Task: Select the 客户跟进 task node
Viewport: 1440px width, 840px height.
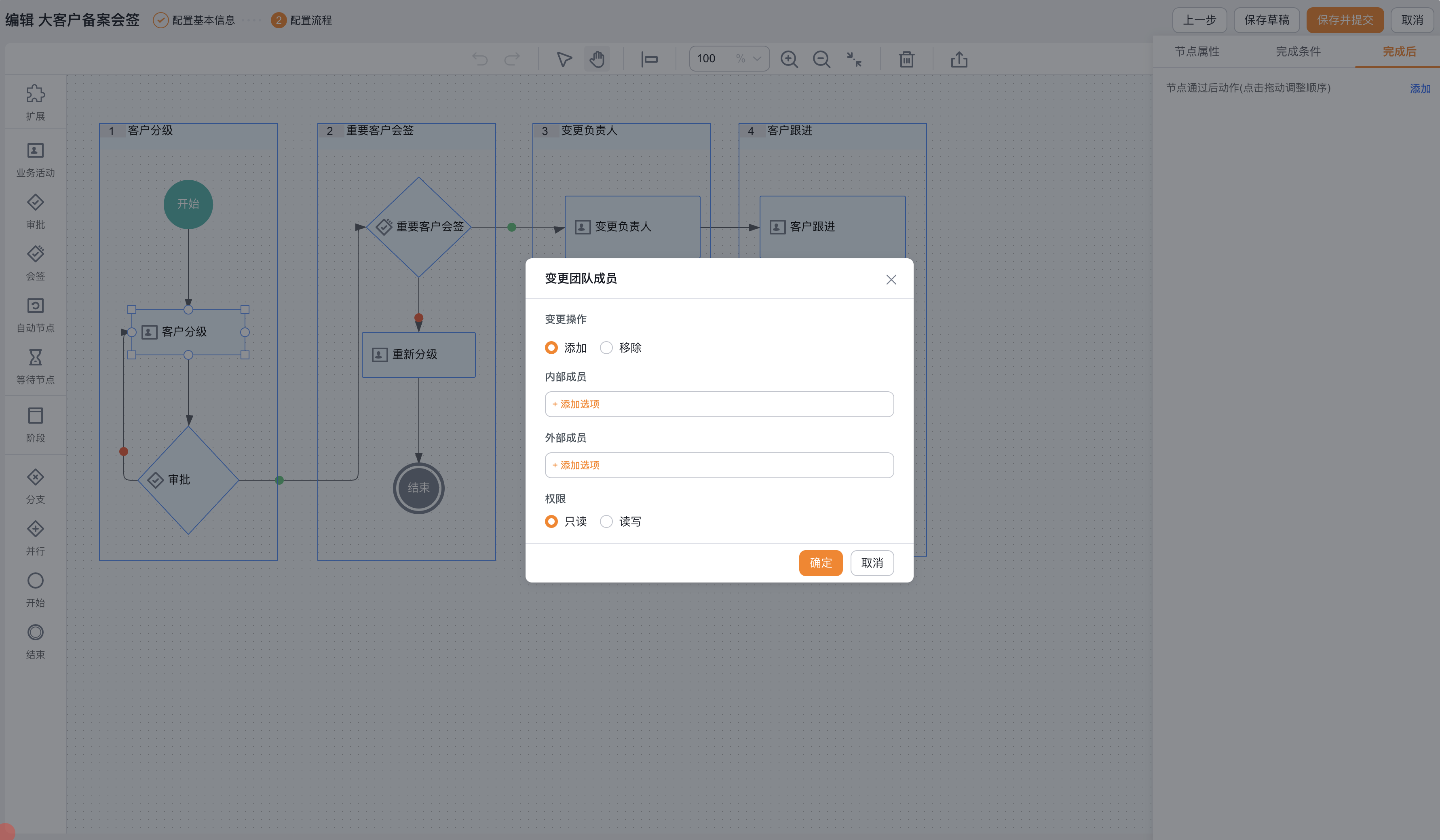Action: pos(832,227)
